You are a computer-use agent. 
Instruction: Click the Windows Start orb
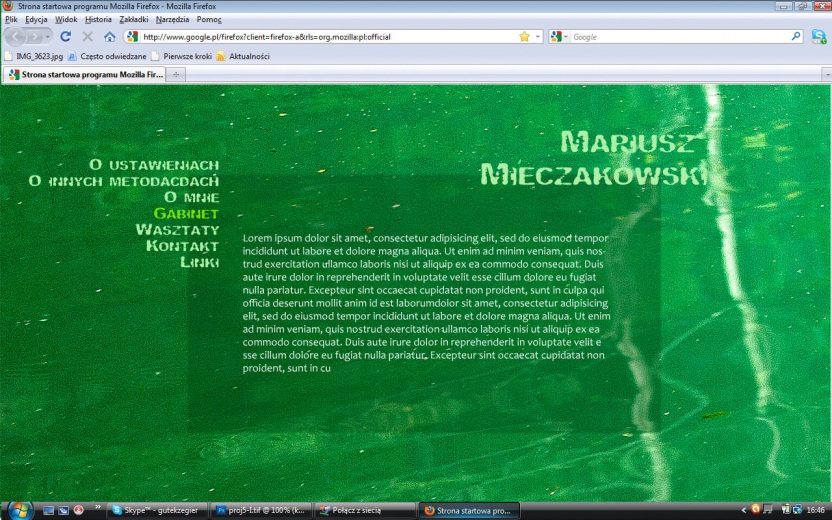(18, 509)
